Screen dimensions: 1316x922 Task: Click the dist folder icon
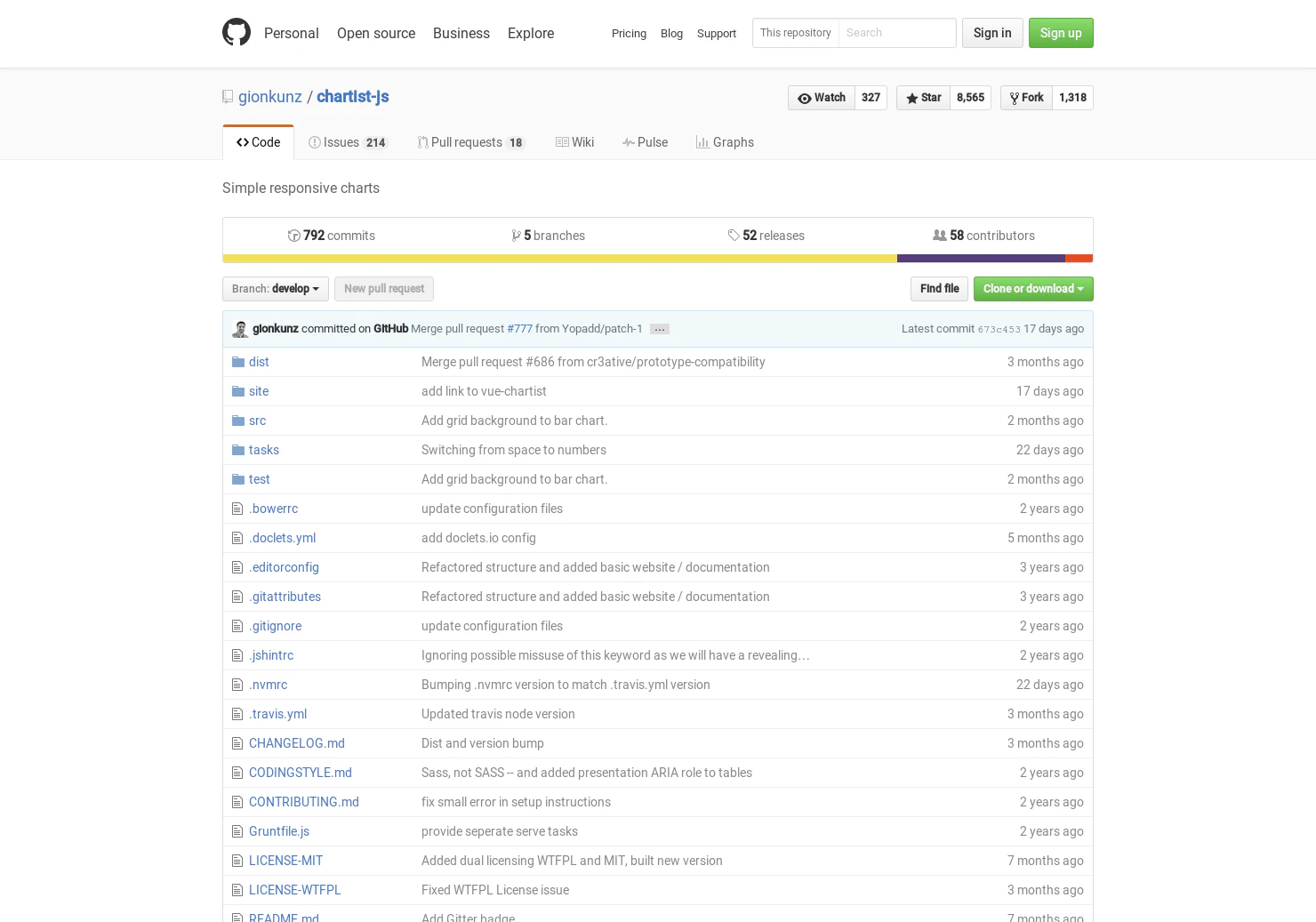pyautogui.click(x=238, y=362)
